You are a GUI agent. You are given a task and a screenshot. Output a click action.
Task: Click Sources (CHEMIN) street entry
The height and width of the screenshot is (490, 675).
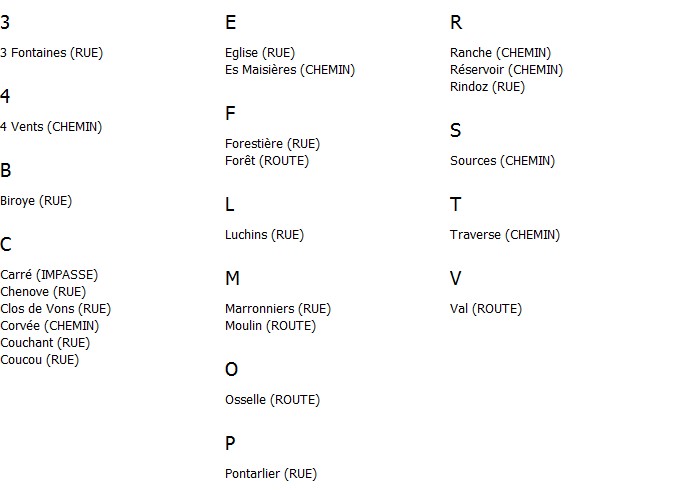pyautogui.click(x=502, y=161)
